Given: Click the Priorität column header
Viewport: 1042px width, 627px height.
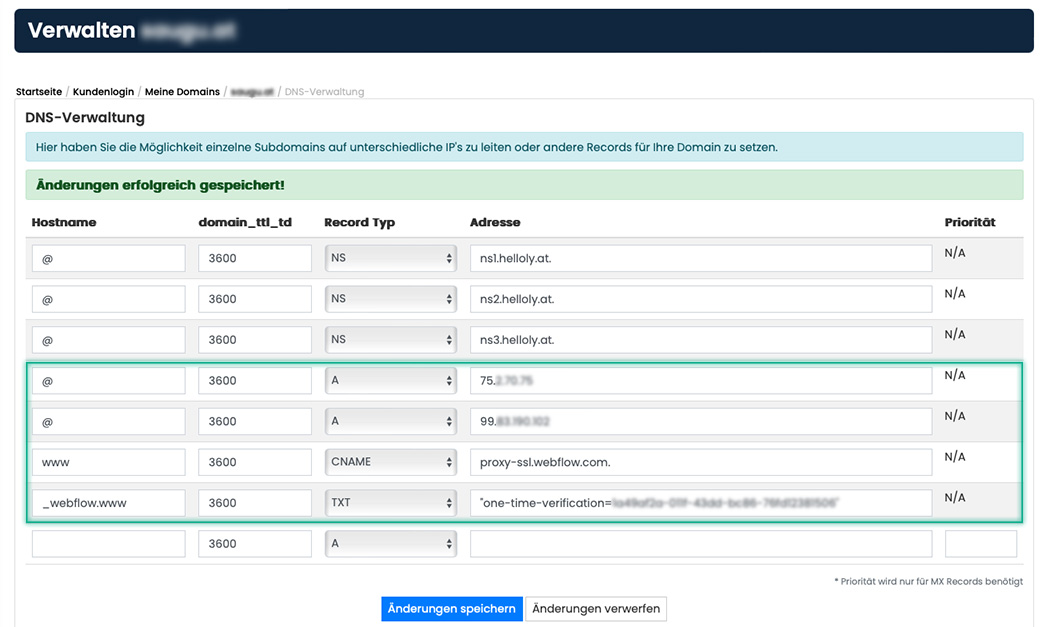Looking at the screenshot, I should (x=970, y=223).
